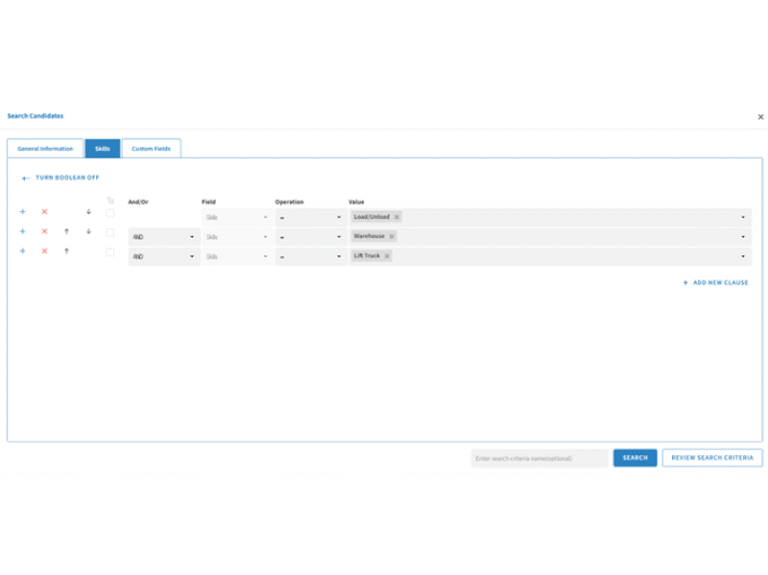Delete the Warehouse clause with the red X
Image resolution: width=768 pixels, height=575 pixels.
(45, 231)
